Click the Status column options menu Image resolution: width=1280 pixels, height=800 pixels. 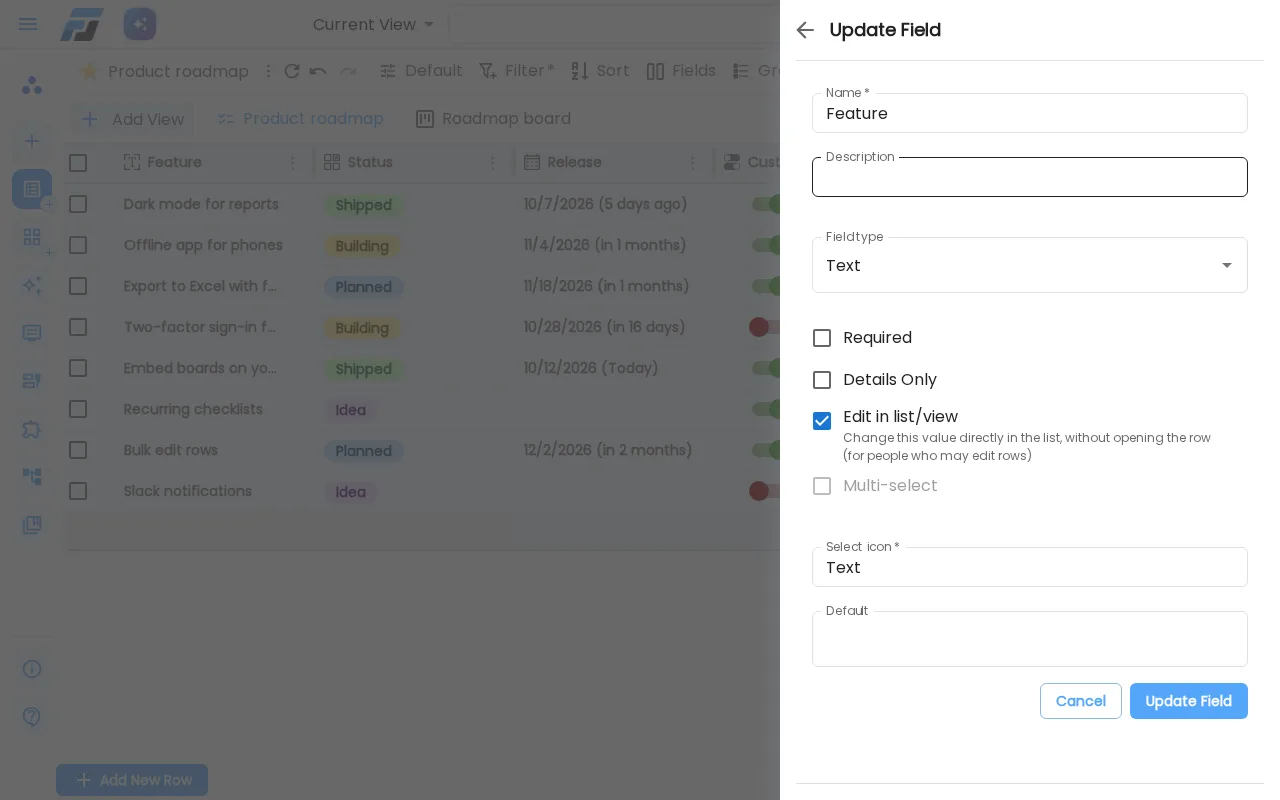point(493,162)
